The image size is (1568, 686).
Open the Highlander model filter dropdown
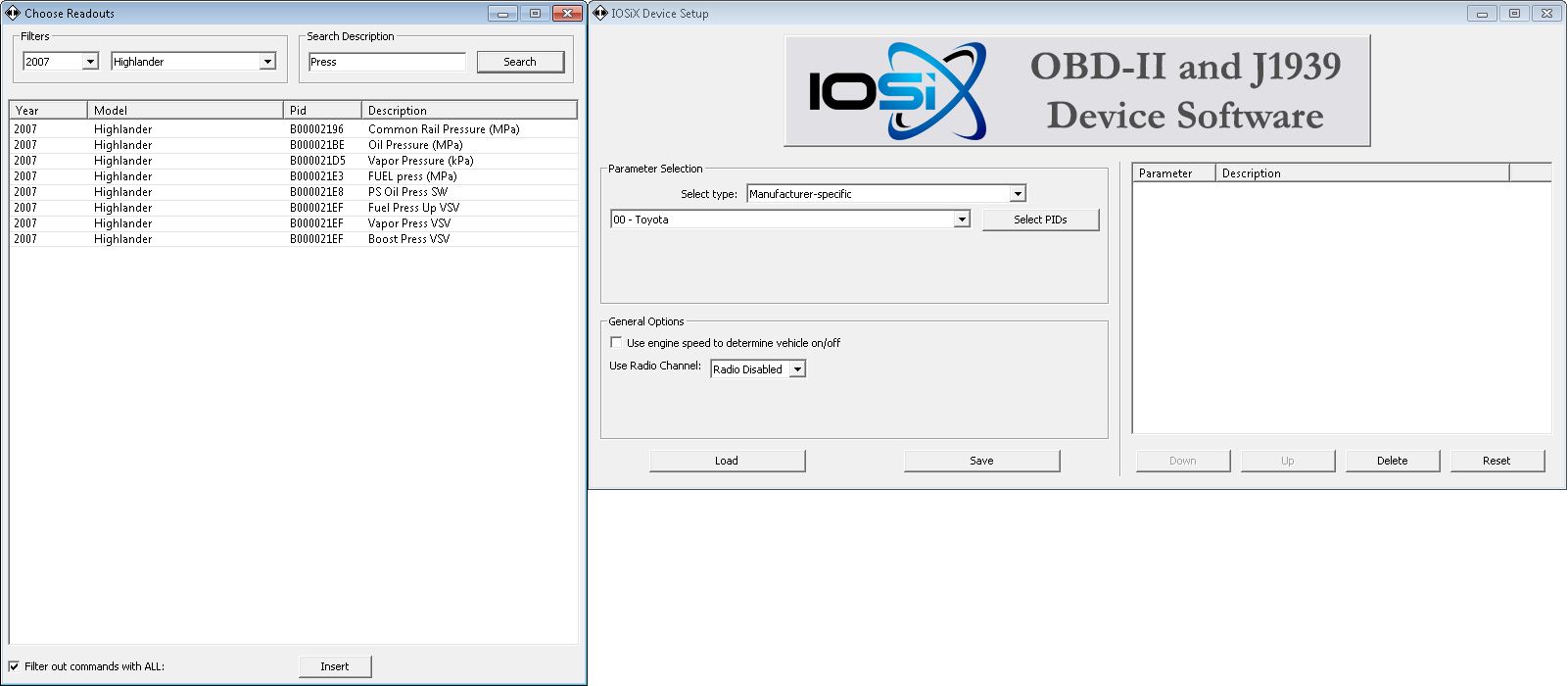267,62
